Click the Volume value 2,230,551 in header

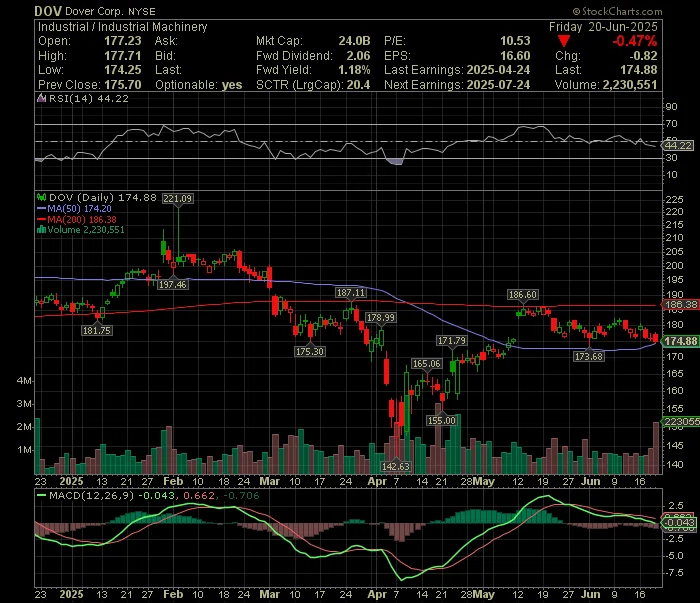coord(630,85)
